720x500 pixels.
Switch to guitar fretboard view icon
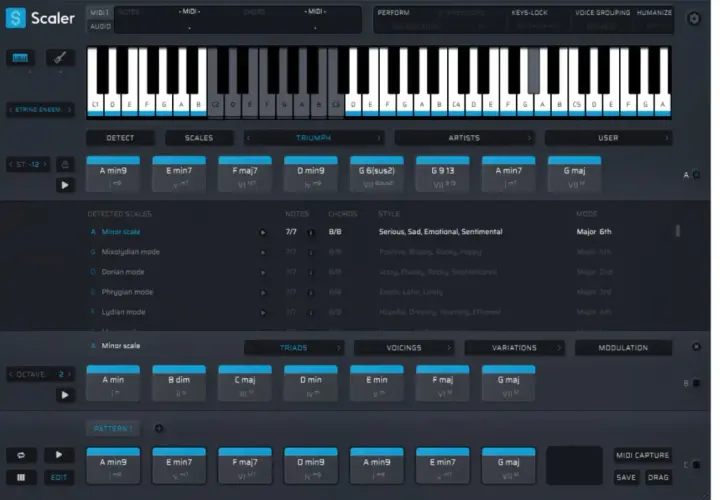pos(60,58)
